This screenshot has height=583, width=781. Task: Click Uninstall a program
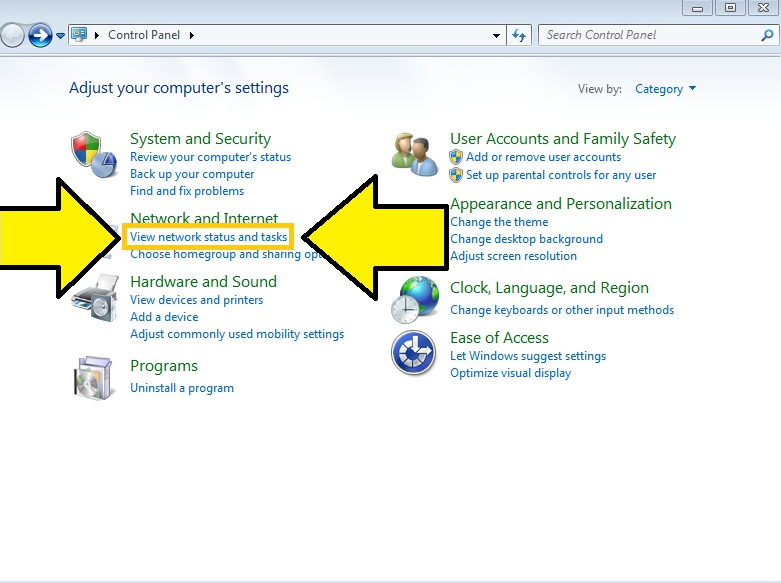182,388
